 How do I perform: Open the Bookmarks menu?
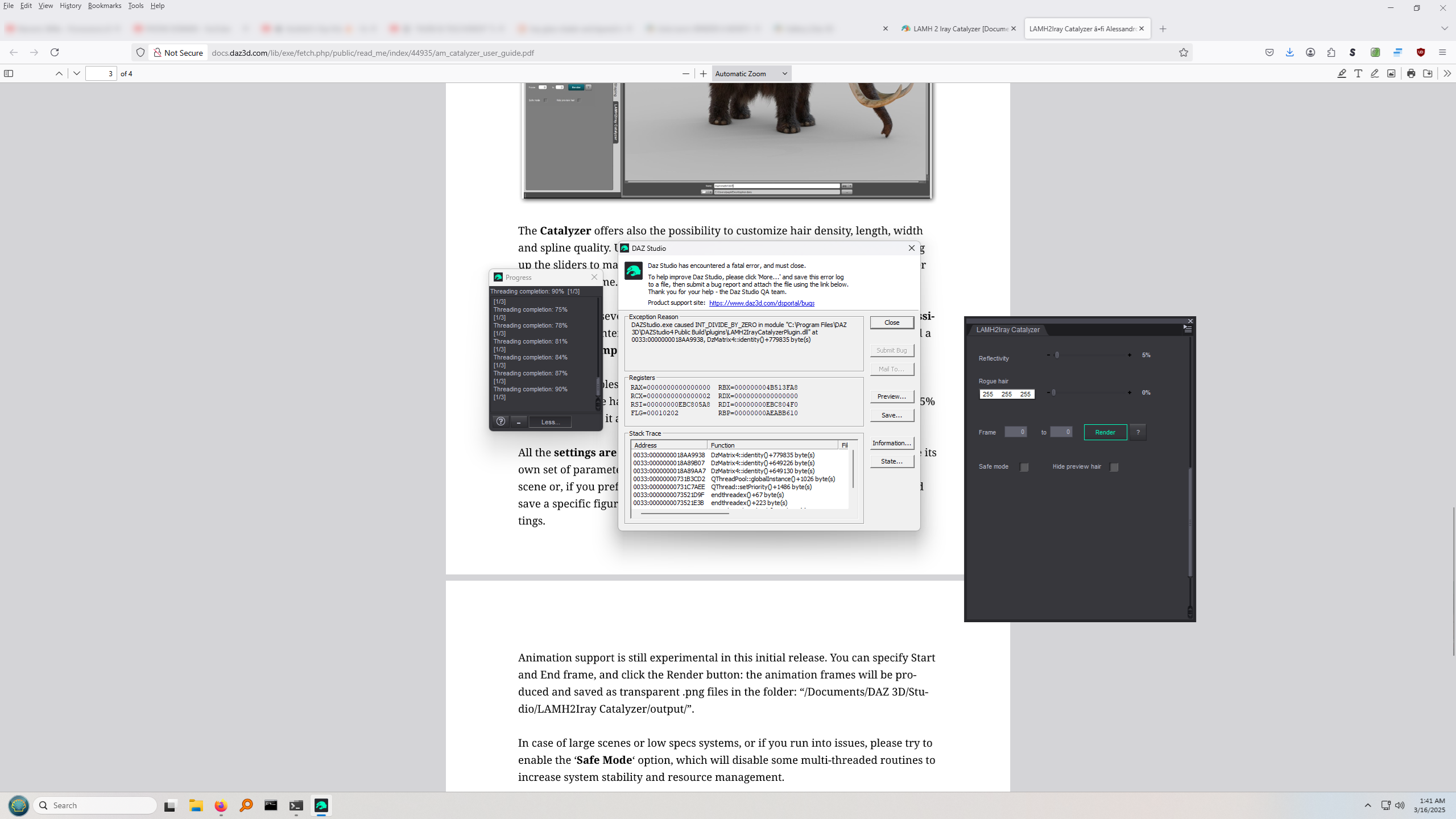click(104, 6)
